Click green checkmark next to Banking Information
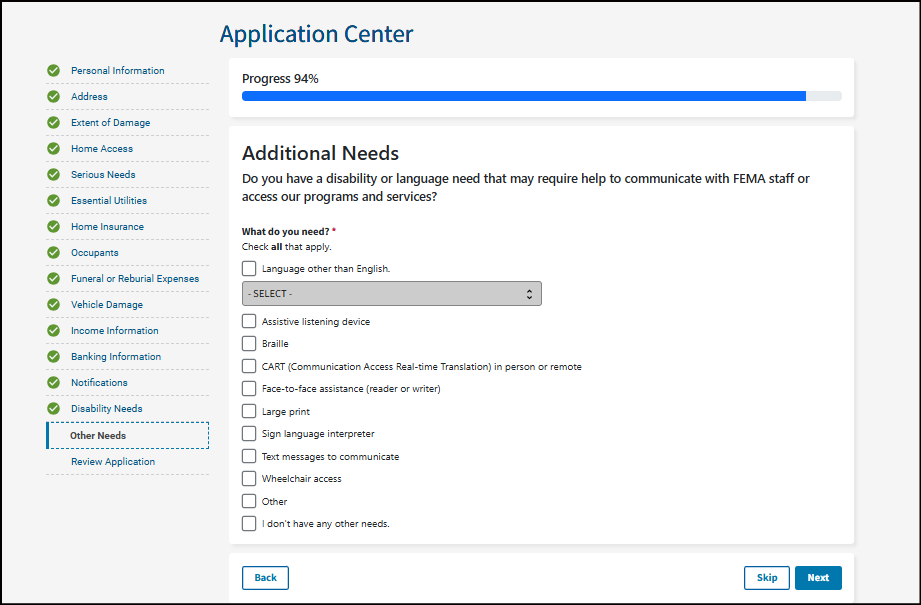 (54, 357)
